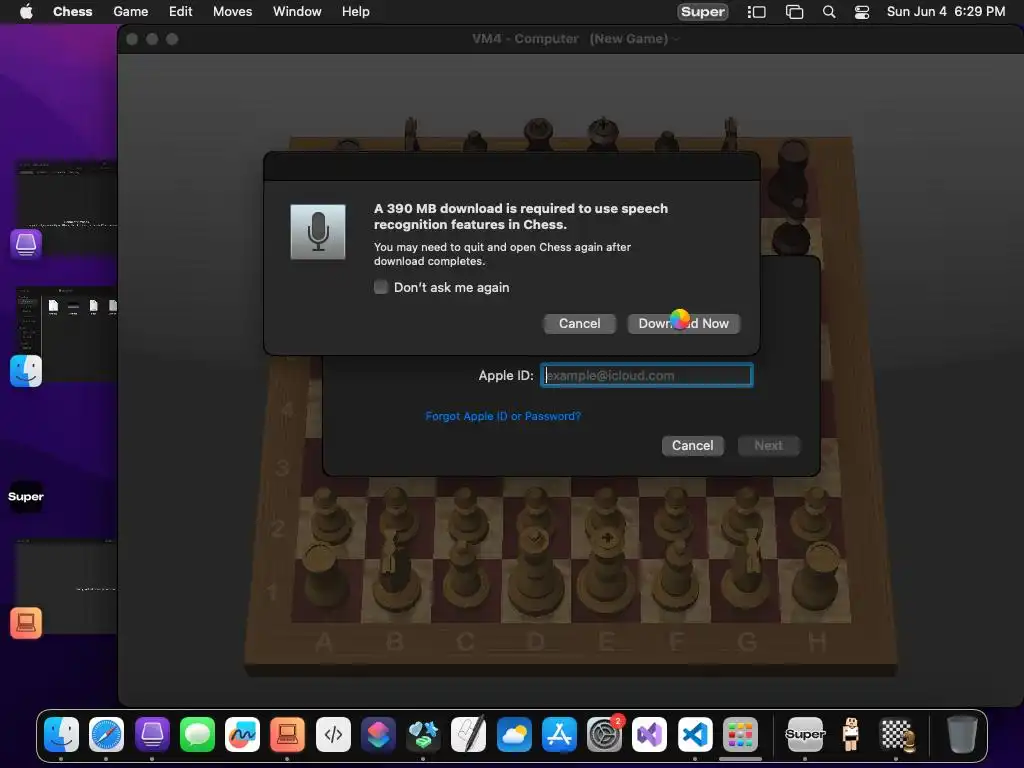The width and height of the screenshot is (1024, 768).
Task: Cancel the Apple ID sign-in sheet
Action: click(692, 446)
